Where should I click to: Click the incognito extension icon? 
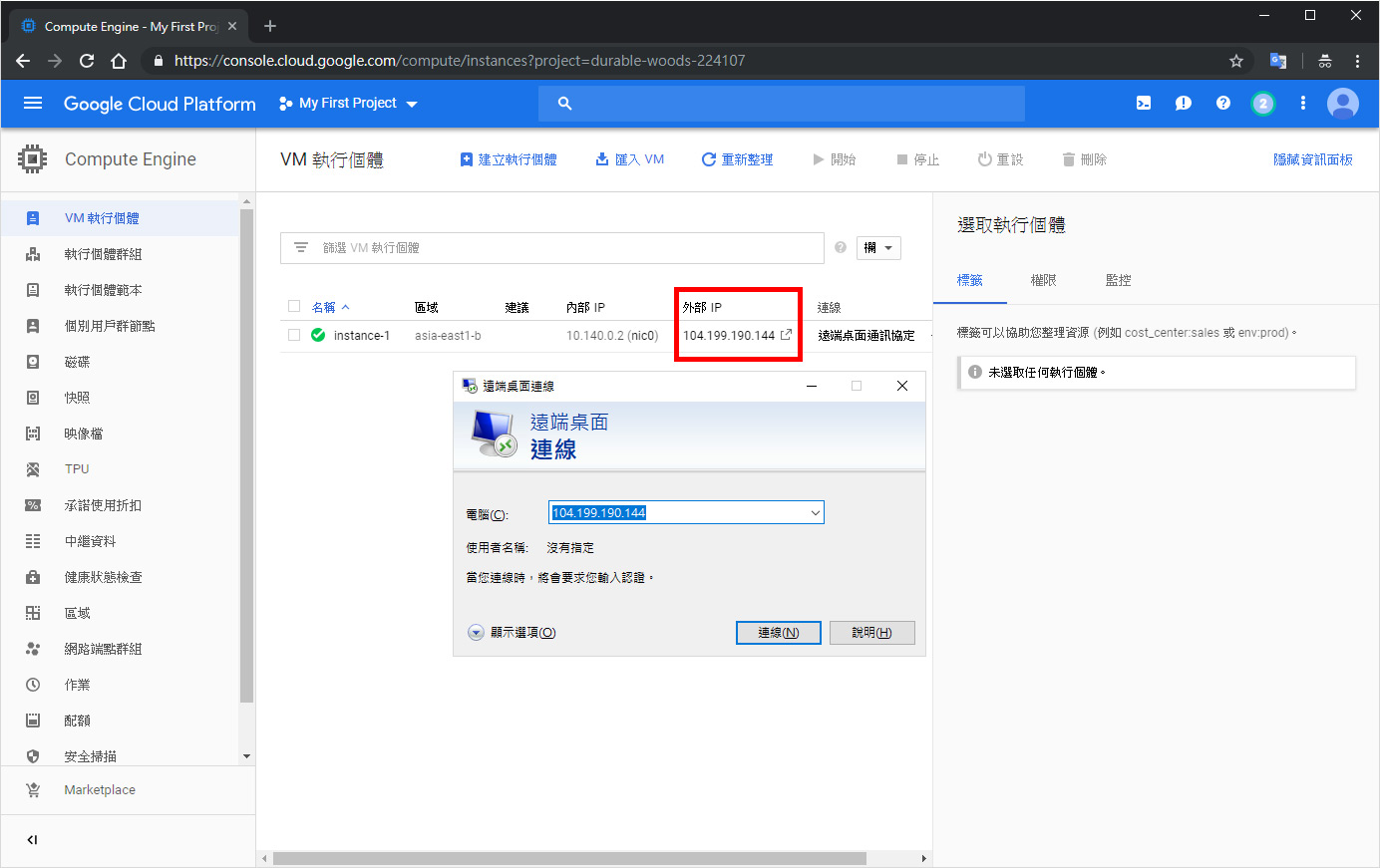pos(1325,61)
